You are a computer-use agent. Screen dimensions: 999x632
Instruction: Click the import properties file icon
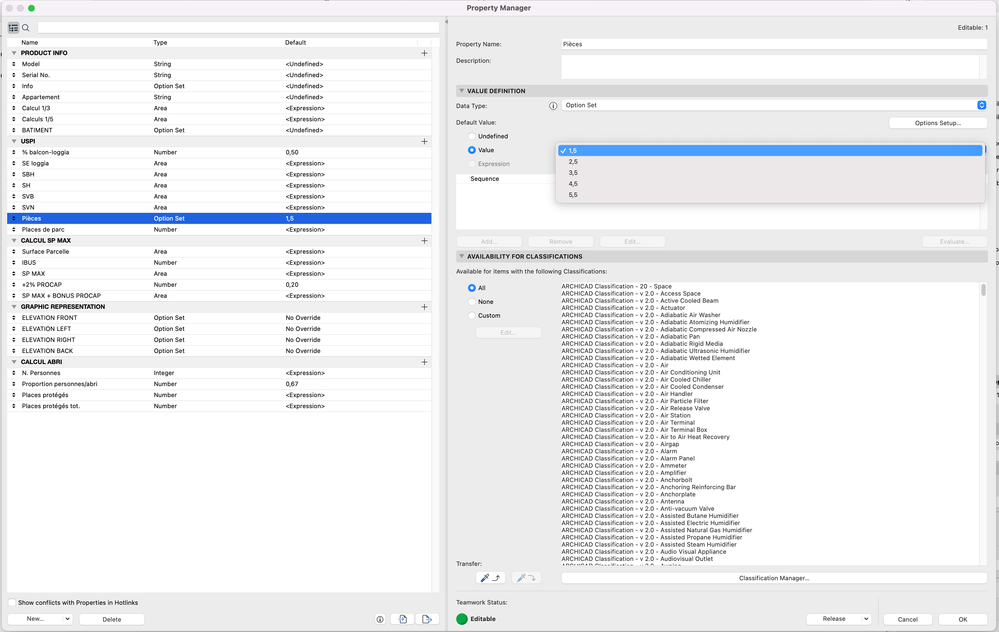403,619
